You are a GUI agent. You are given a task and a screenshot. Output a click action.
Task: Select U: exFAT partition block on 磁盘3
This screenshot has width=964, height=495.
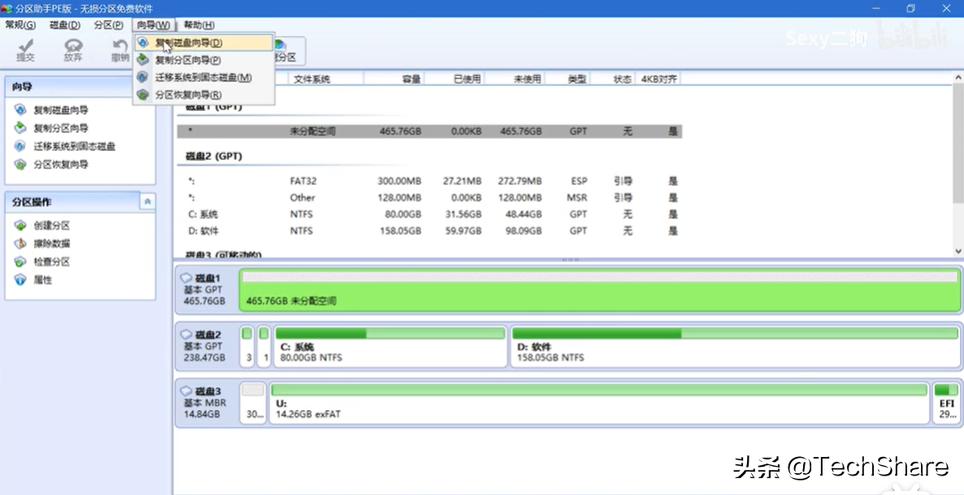pos(599,403)
